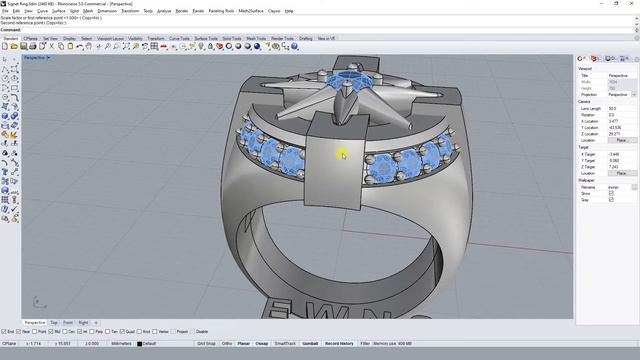Click Place button for Camera location
Image resolution: width=640 pixels, height=360 pixels.
[x=622, y=140]
